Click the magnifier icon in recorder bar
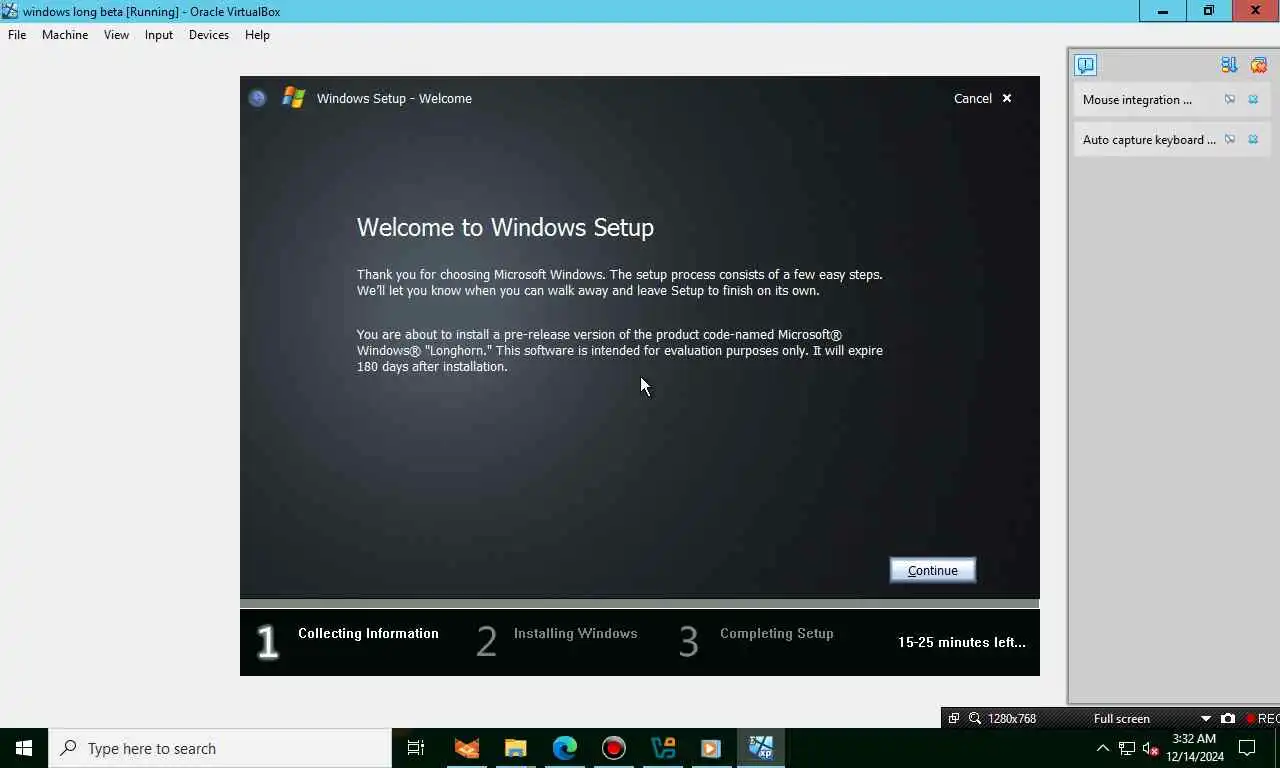Viewport: 1280px width, 768px height. click(974, 718)
